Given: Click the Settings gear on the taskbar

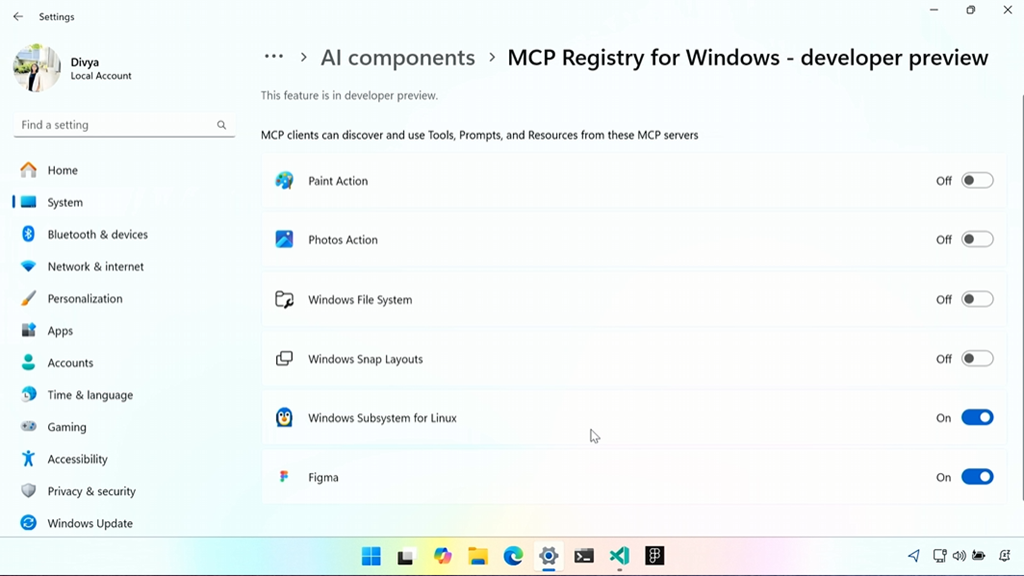Looking at the screenshot, I should 549,556.
